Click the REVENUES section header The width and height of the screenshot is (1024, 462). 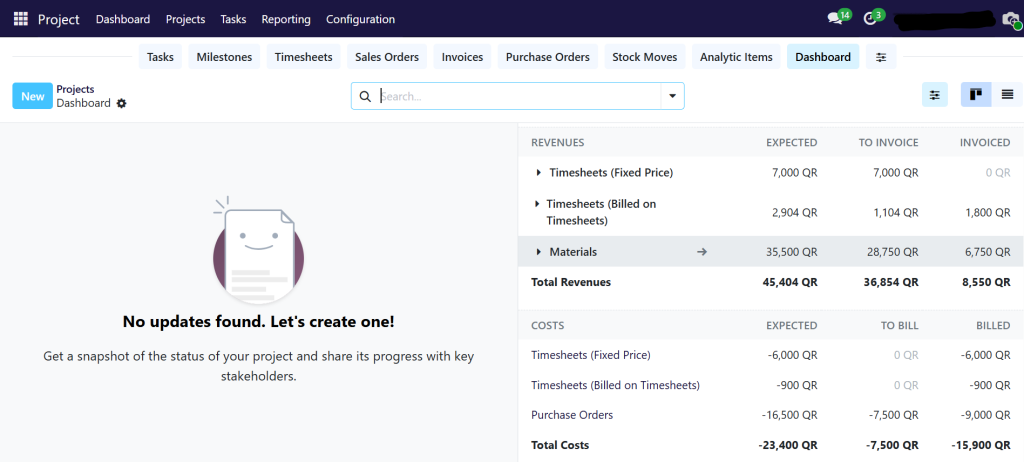pos(557,142)
